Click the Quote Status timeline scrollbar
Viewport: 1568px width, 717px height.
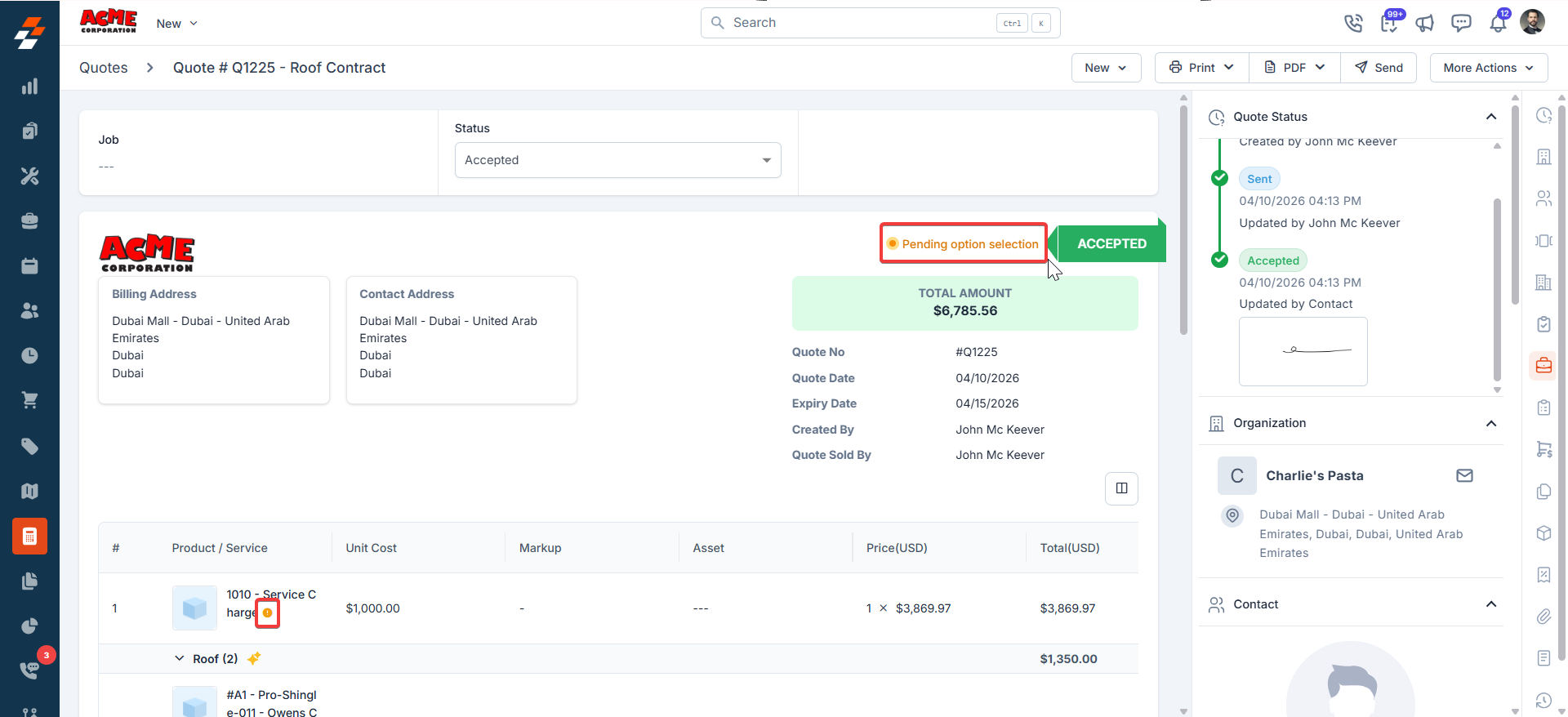click(1497, 290)
